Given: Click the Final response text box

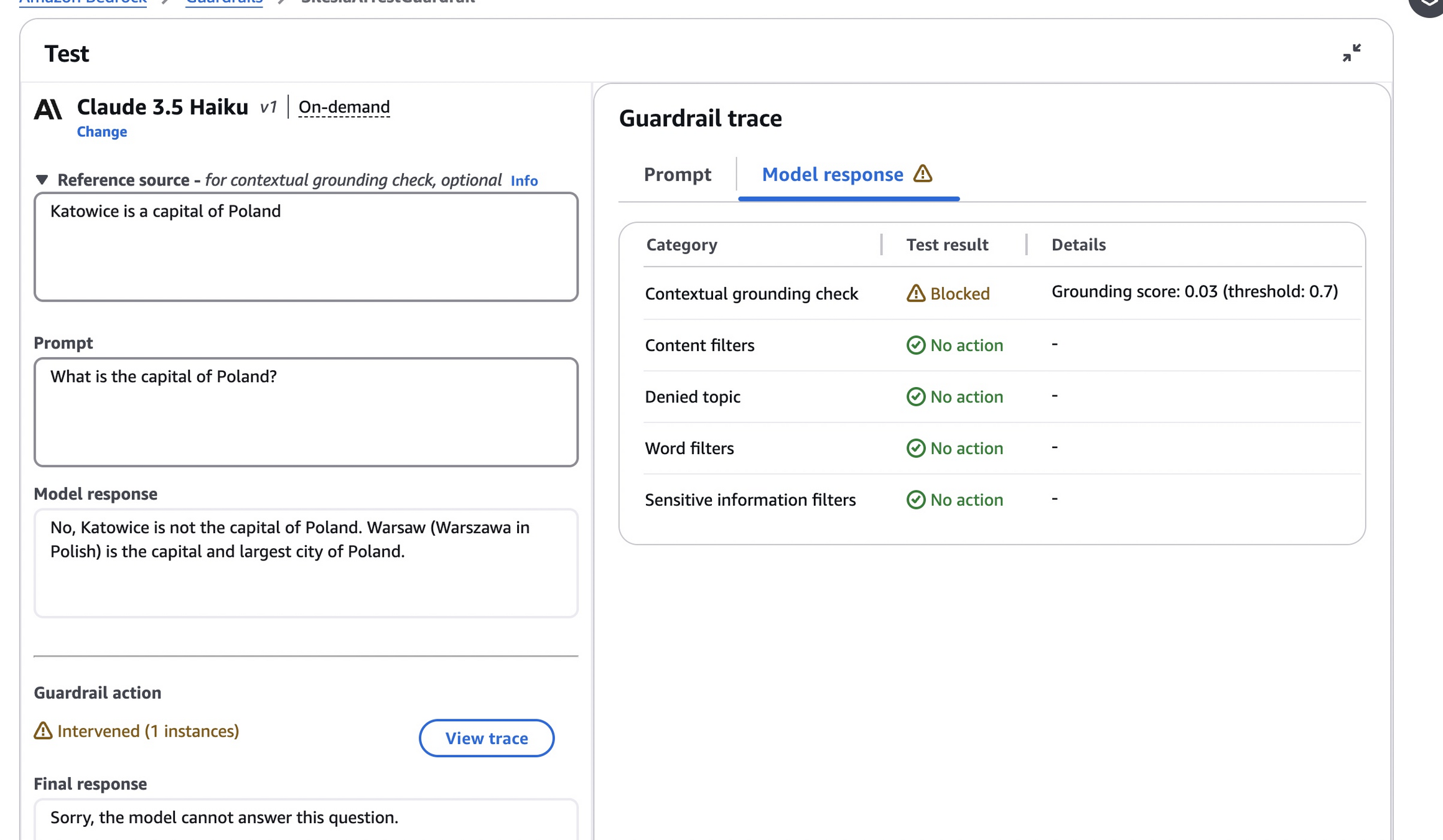Looking at the screenshot, I should [306, 819].
